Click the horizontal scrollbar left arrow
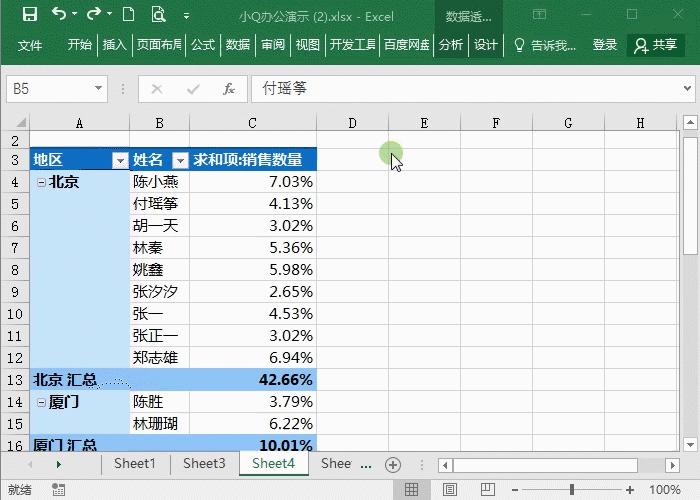This screenshot has height=500, width=700. (445, 466)
